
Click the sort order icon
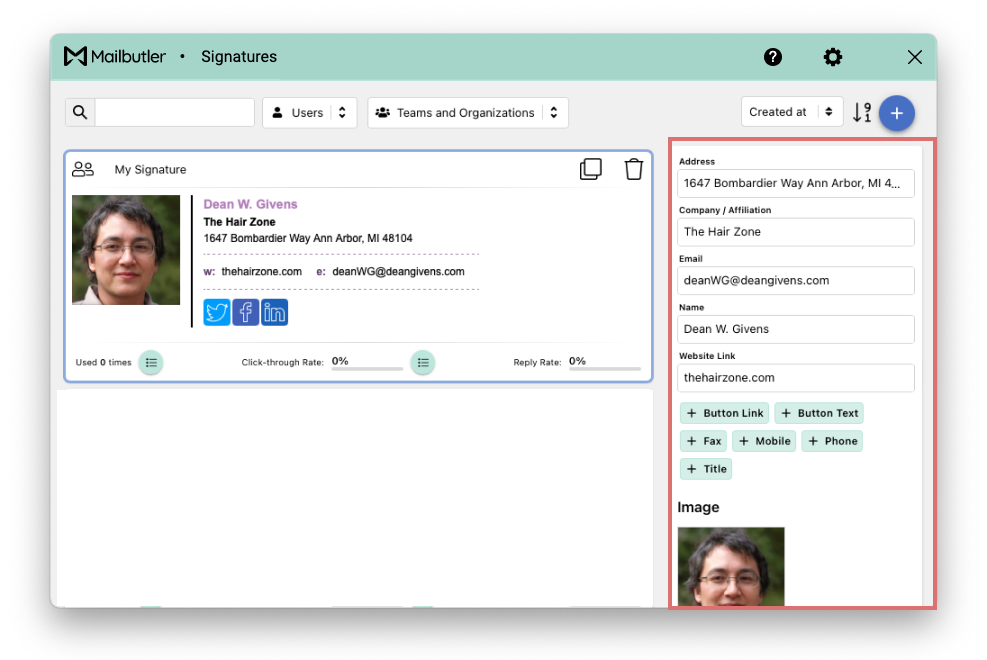point(862,113)
